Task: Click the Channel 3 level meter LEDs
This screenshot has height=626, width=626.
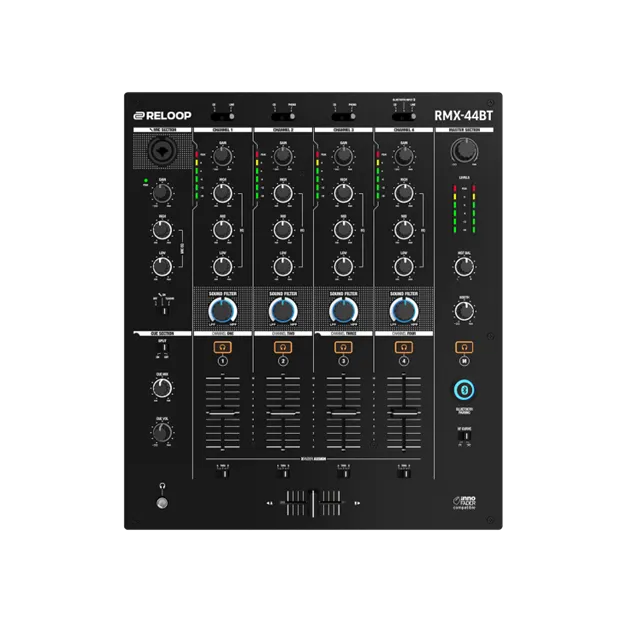Action: click(x=317, y=175)
